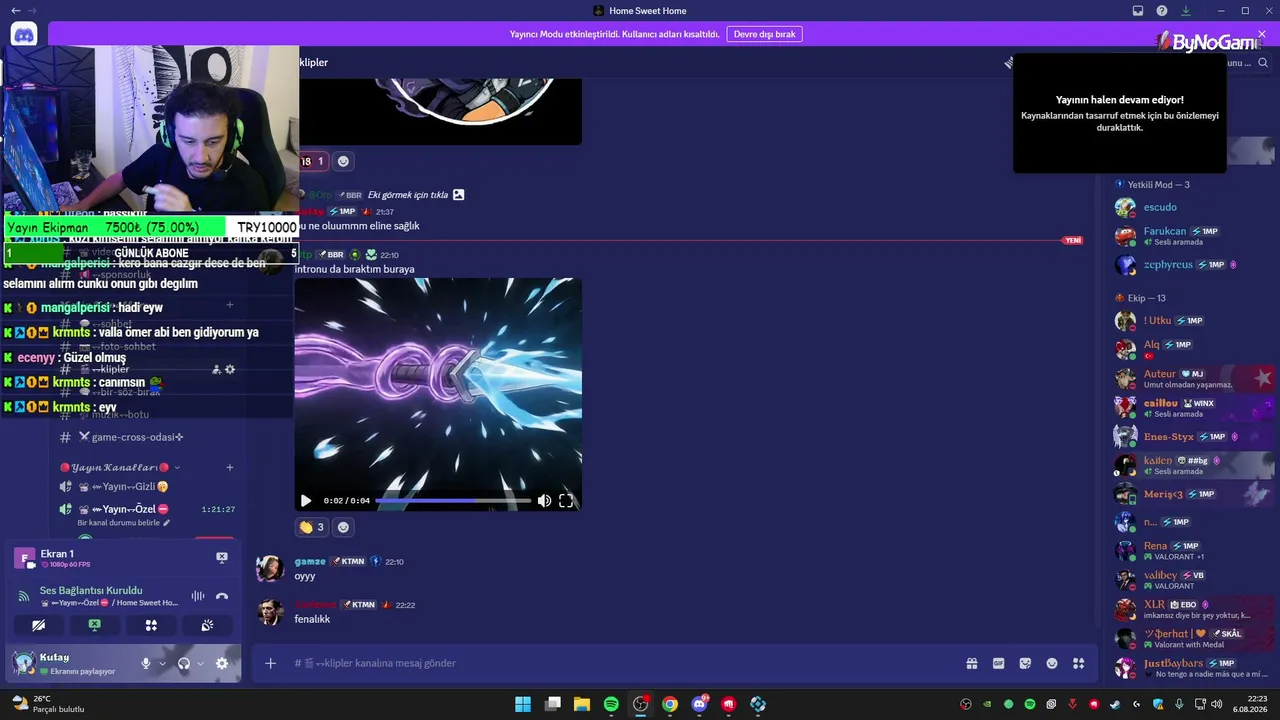Open noise suppression waveform icon
This screenshot has height=720, width=1280.
pos(198,596)
